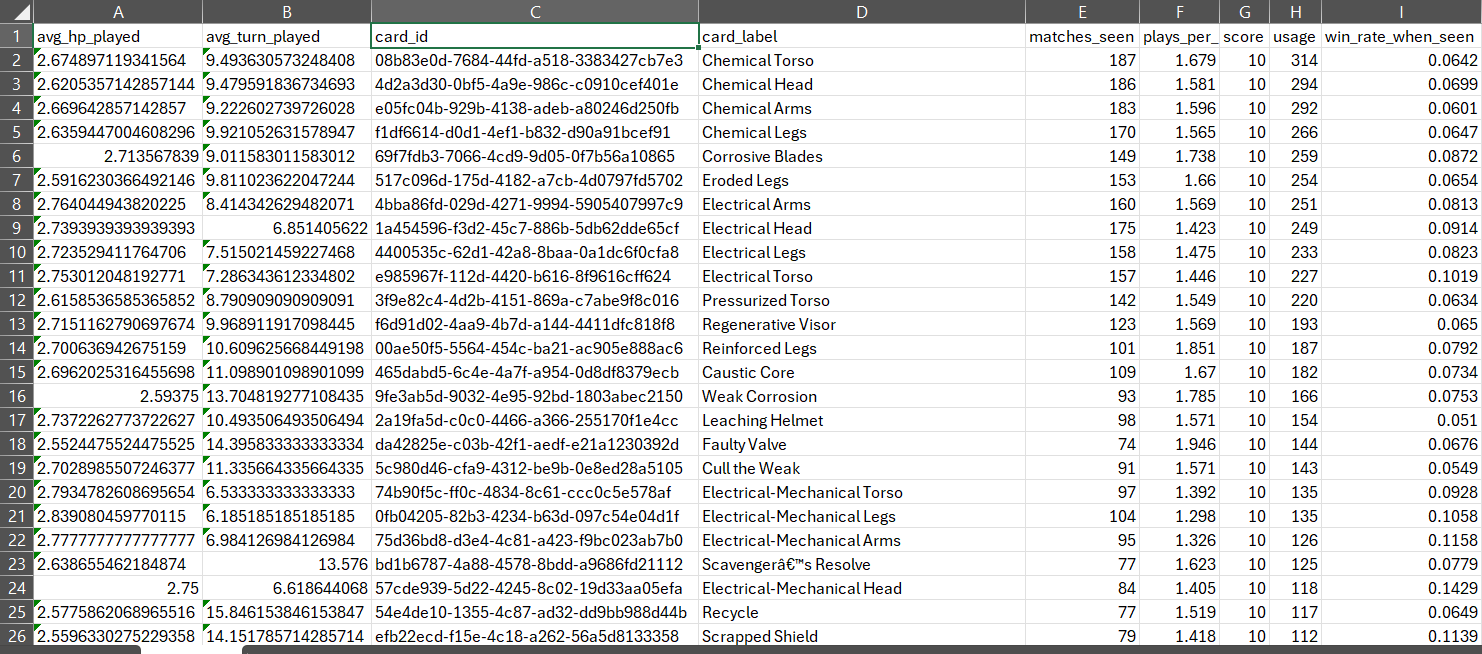The image size is (1482, 654).
Task: Click avg_turn_played value 13.576
Action: (x=287, y=564)
